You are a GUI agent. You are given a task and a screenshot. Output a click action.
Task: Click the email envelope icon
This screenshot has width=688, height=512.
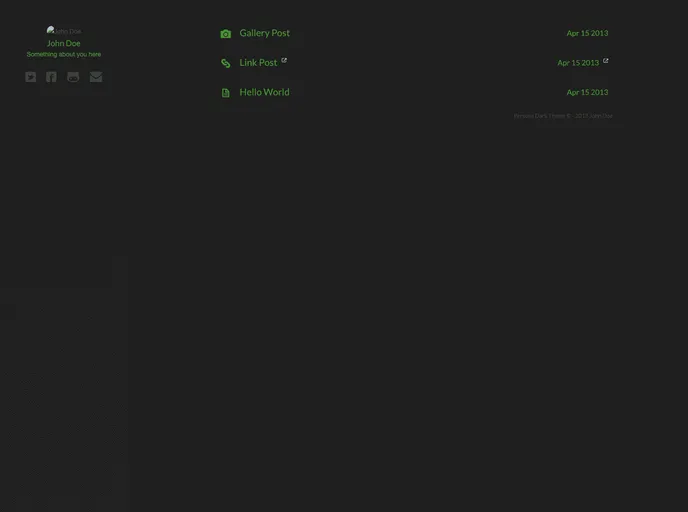(96, 77)
